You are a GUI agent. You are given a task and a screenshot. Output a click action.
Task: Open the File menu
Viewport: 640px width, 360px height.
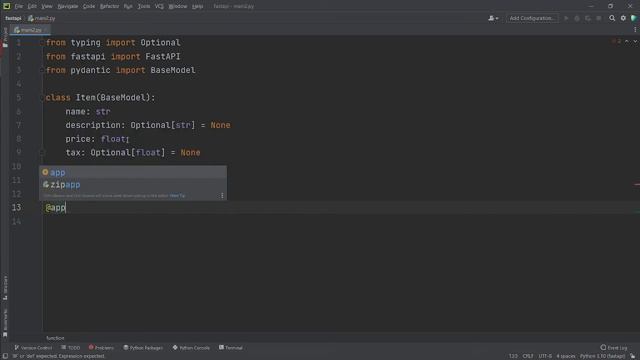click(x=19, y=6)
